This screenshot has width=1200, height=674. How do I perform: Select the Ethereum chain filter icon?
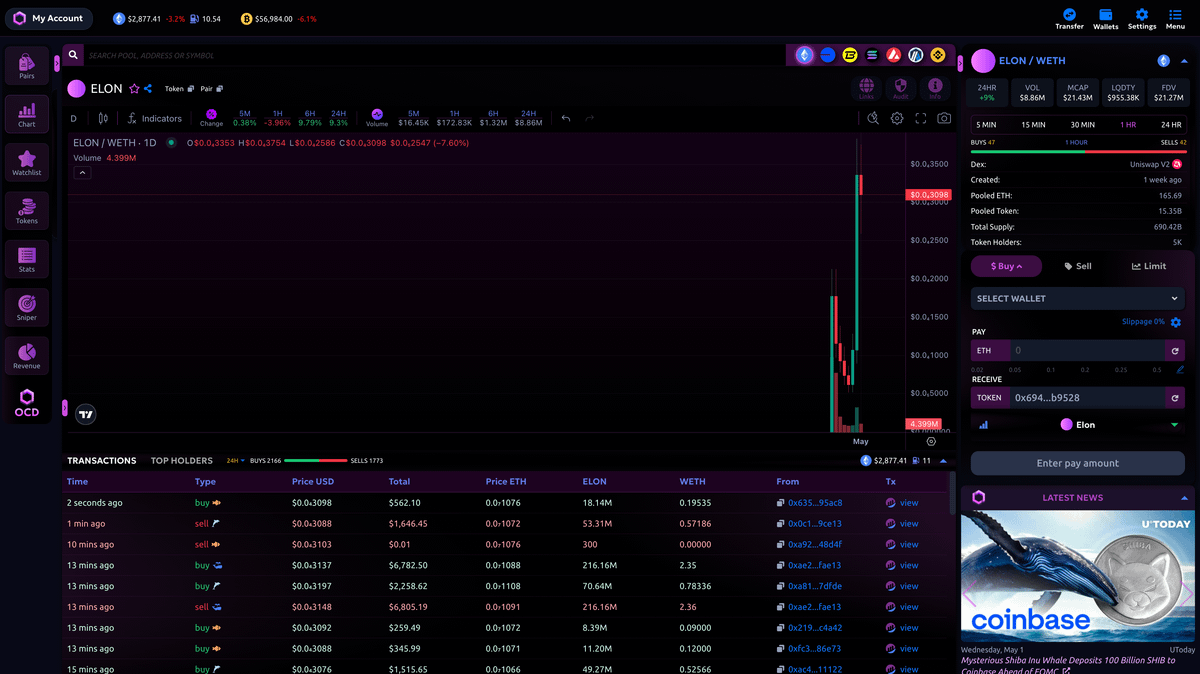click(x=804, y=55)
